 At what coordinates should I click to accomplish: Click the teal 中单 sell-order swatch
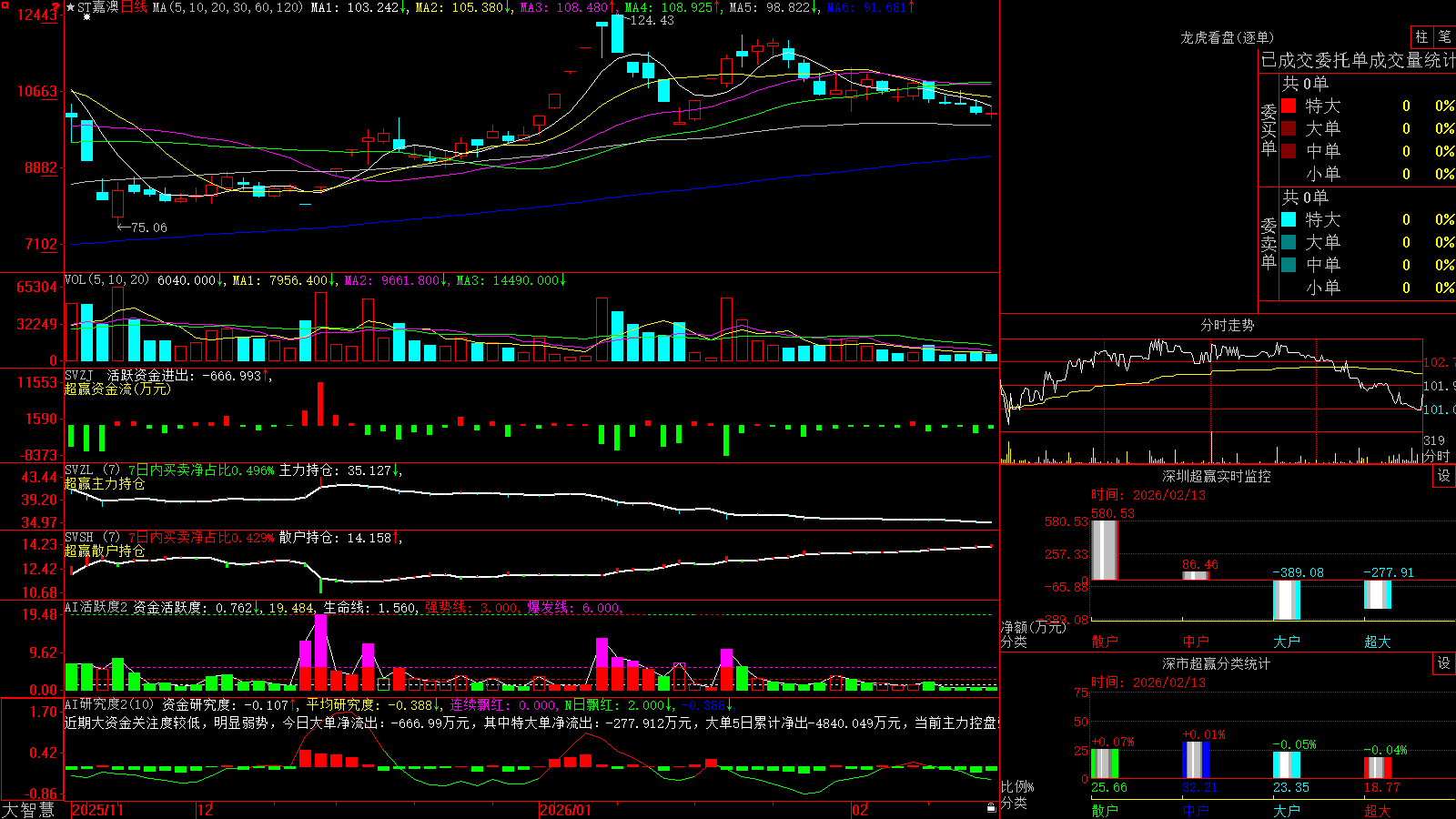pyautogui.click(x=1289, y=265)
